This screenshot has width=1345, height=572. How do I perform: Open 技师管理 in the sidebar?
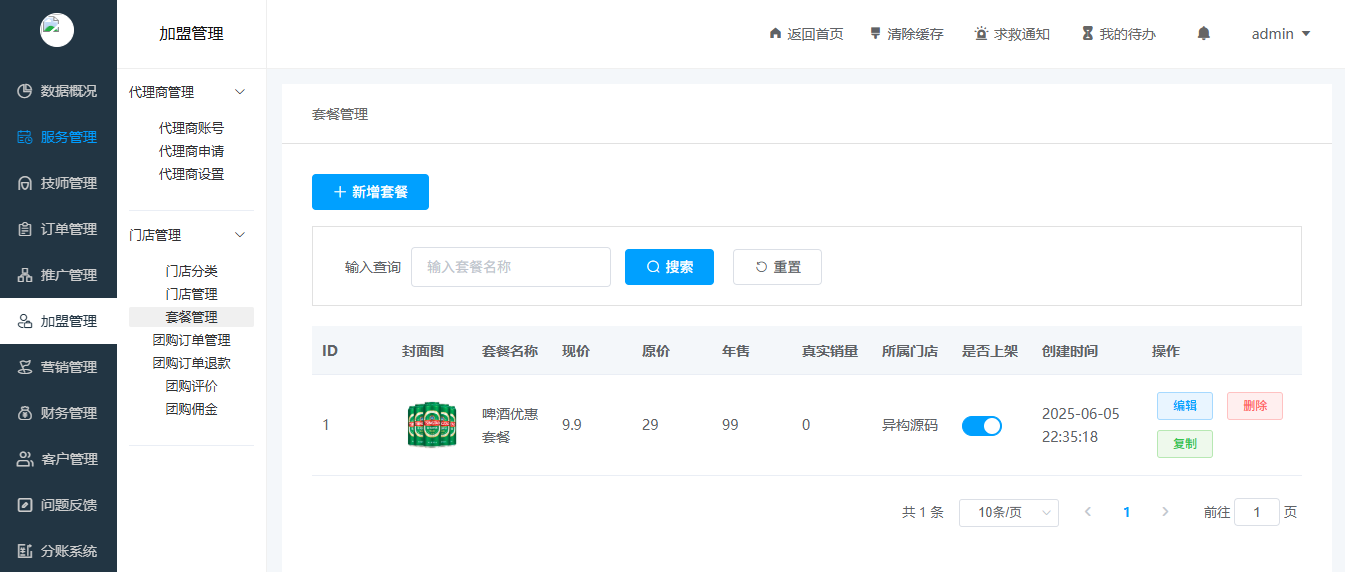[x=58, y=183]
